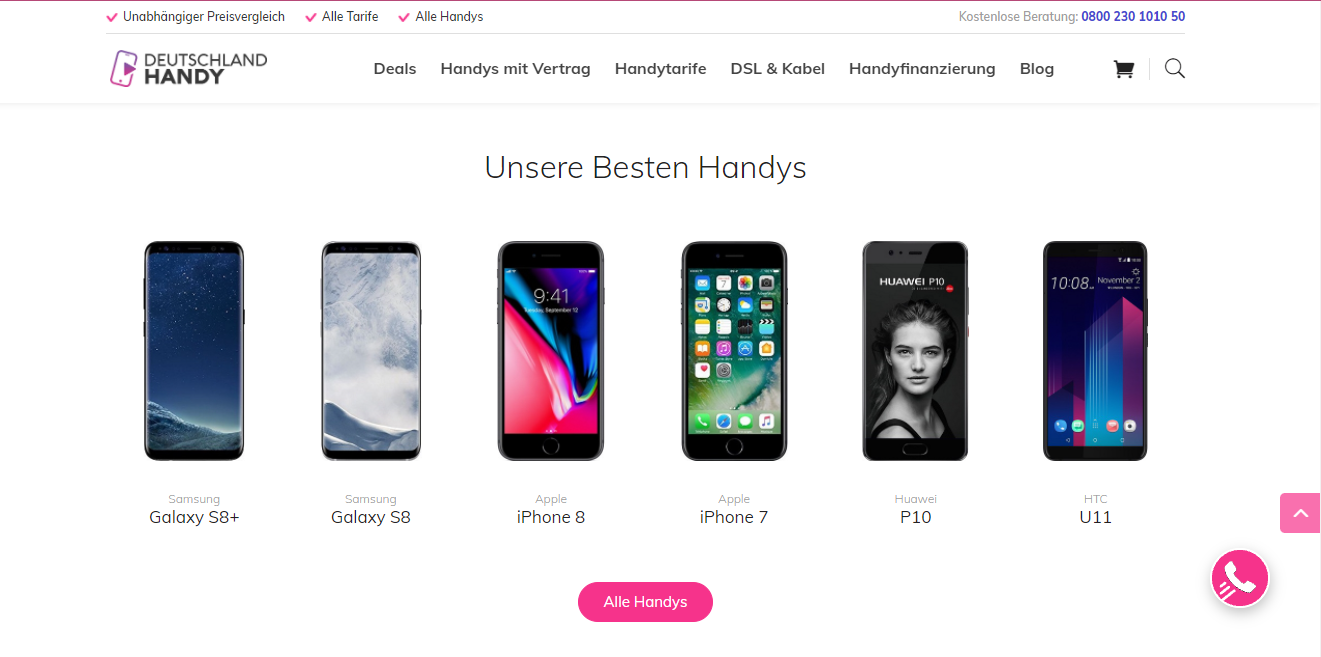Open the shopping cart icon
The height and width of the screenshot is (657, 1321).
(x=1124, y=69)
